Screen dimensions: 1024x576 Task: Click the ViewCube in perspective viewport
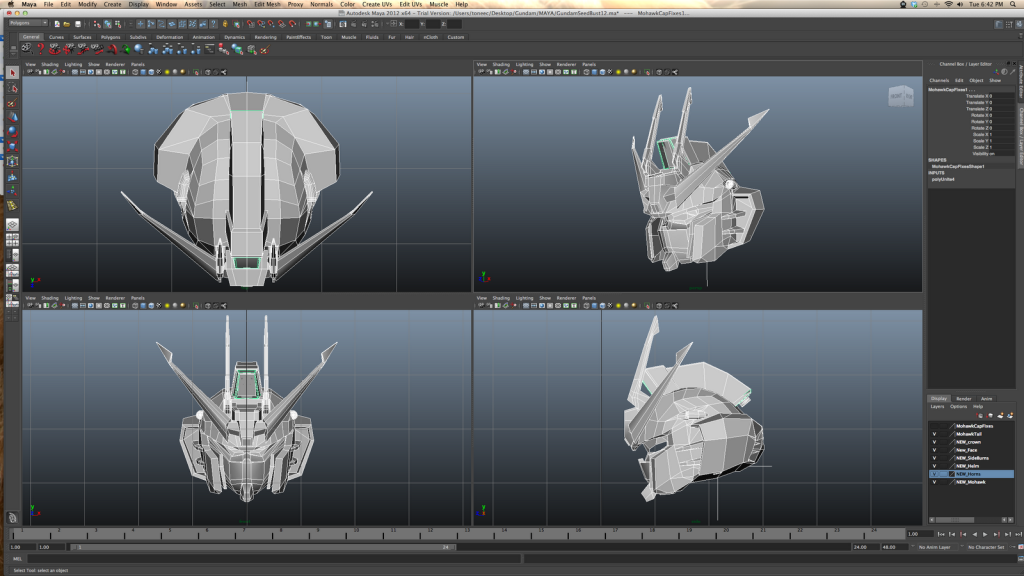[900, 97]
